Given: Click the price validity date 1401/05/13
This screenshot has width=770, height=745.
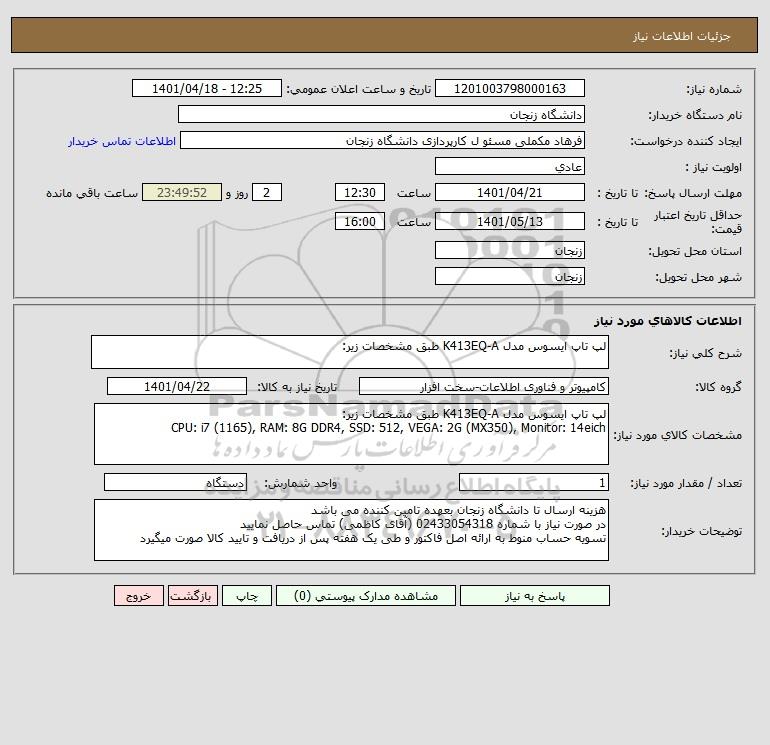Looking at the screenshot, I should tap(510, 221).
